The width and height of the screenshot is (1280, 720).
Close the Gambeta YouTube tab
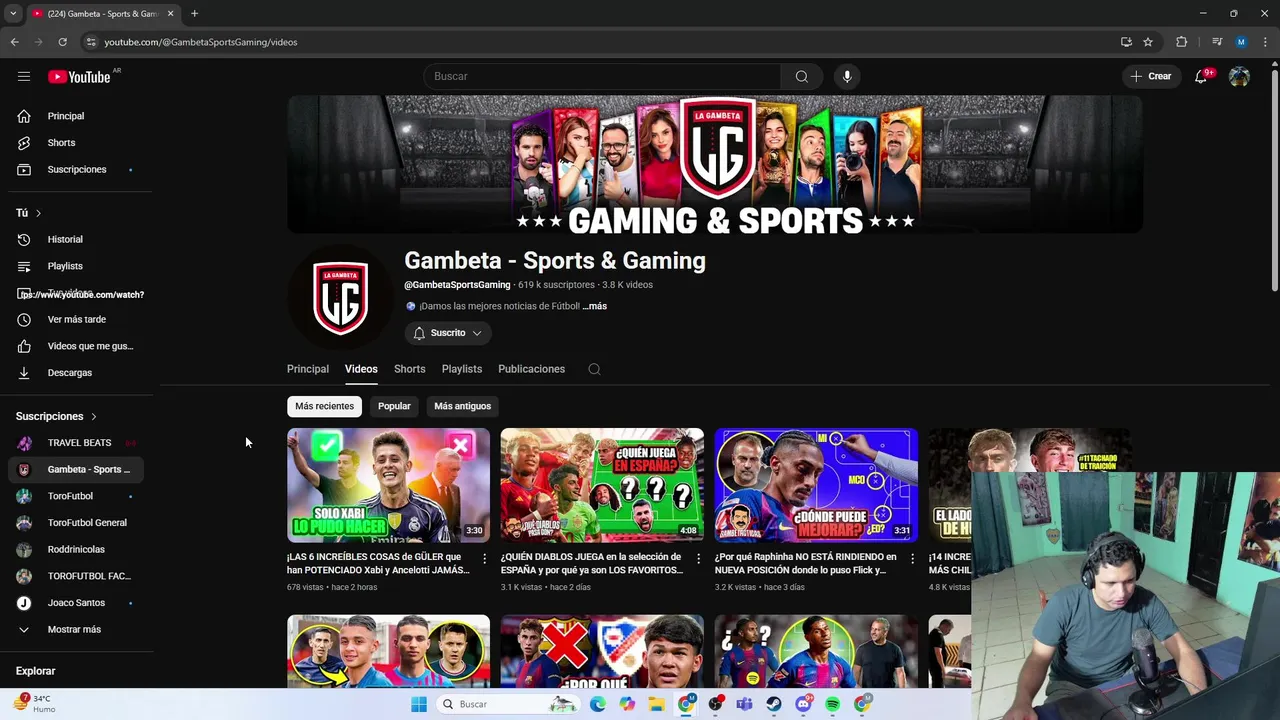[x=170, y=13]
